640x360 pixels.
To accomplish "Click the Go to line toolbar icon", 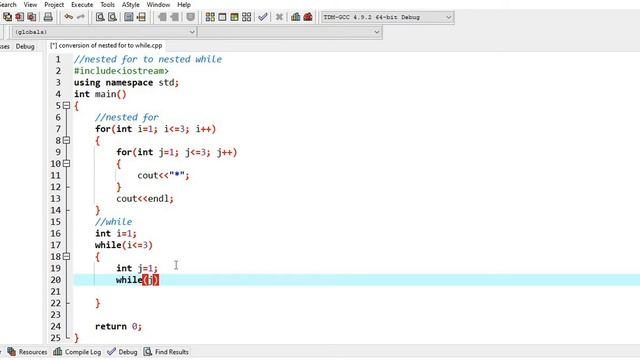I will pos(141,17).
